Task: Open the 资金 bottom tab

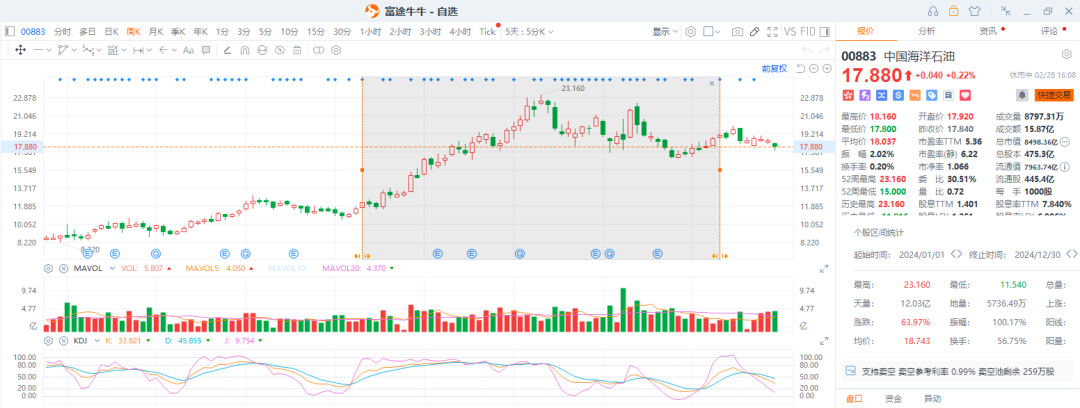Action: click(x=893, y=398)
